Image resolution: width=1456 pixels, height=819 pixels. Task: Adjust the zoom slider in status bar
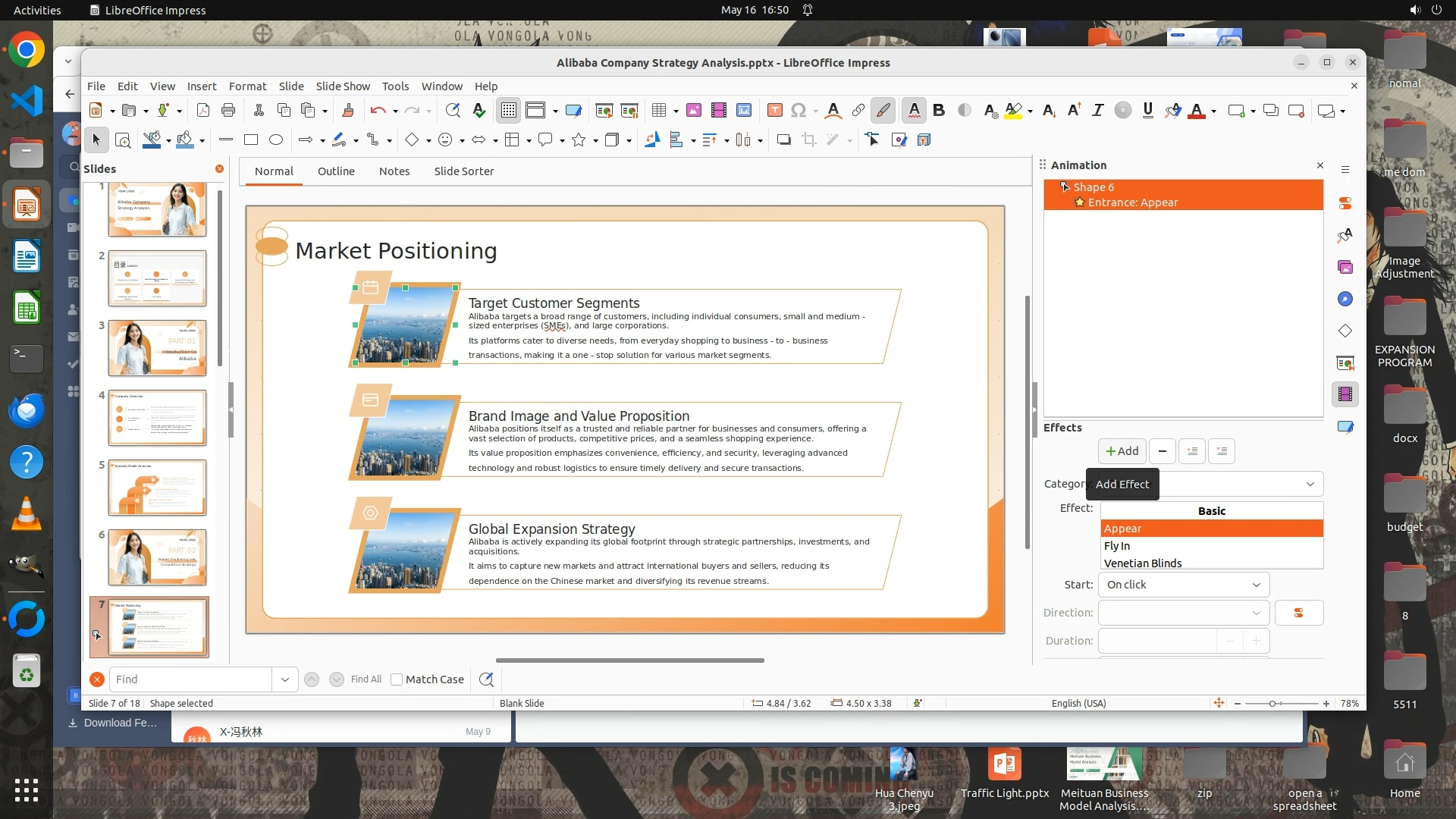[x=1272, y=704]
